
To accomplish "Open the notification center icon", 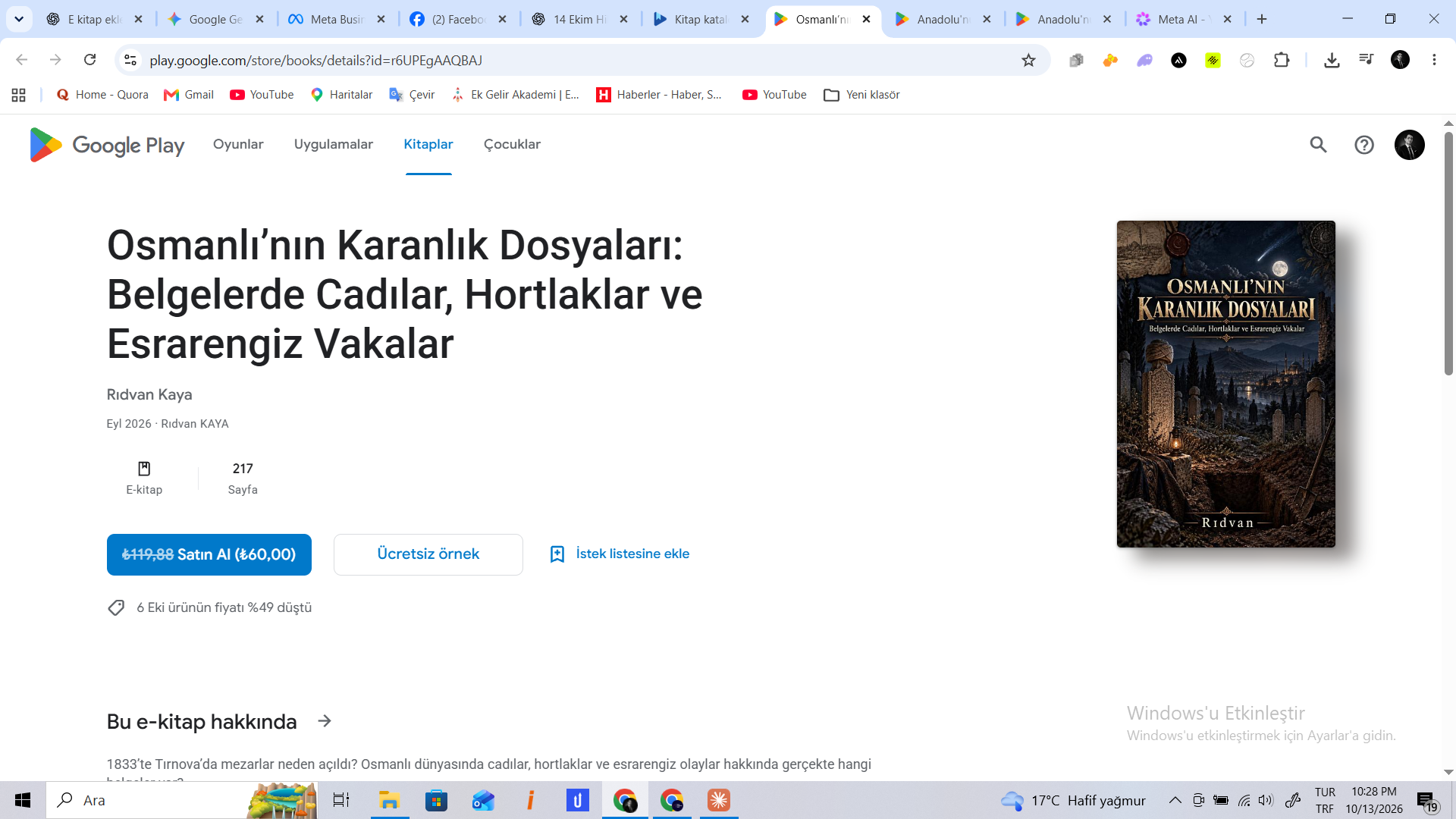I will (x=1426, y=800).
